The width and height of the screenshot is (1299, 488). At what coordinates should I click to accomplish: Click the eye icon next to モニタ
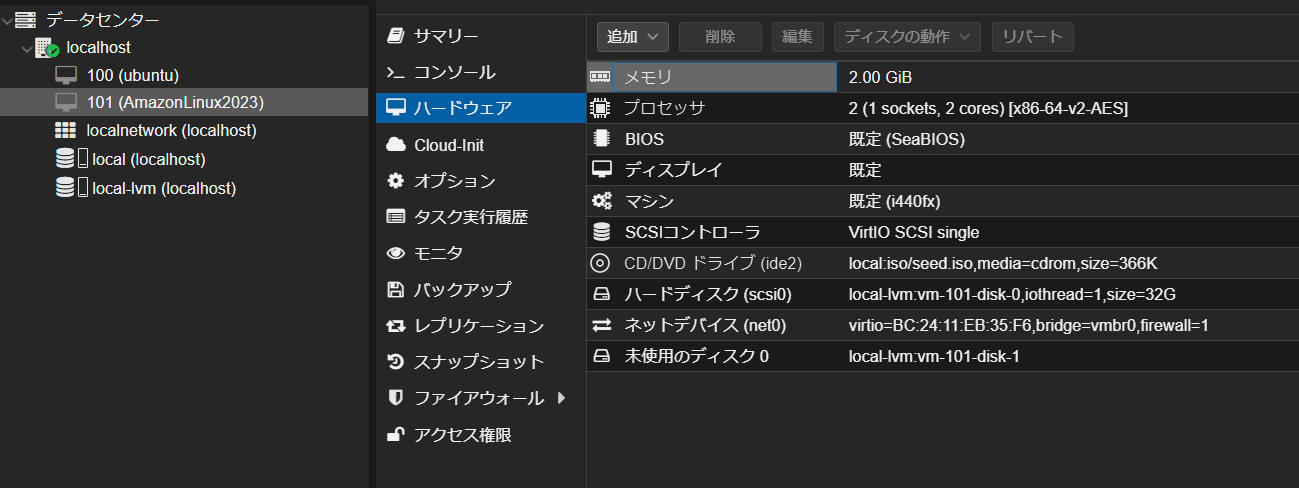tap(396, 253)
